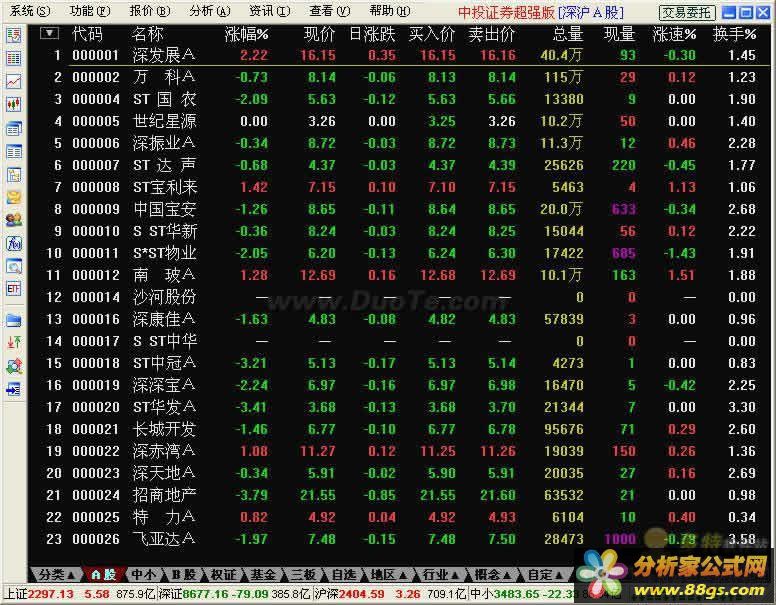Switch to the B股 tab
776x605 pixels.
coord(183,575)
